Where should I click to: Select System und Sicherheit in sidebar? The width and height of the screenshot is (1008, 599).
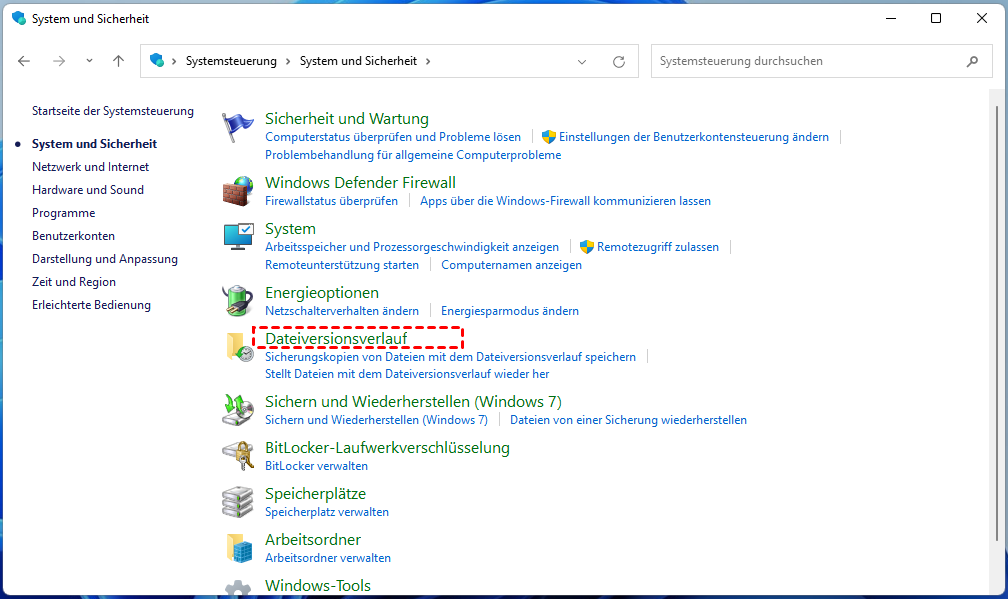[94, 143]
